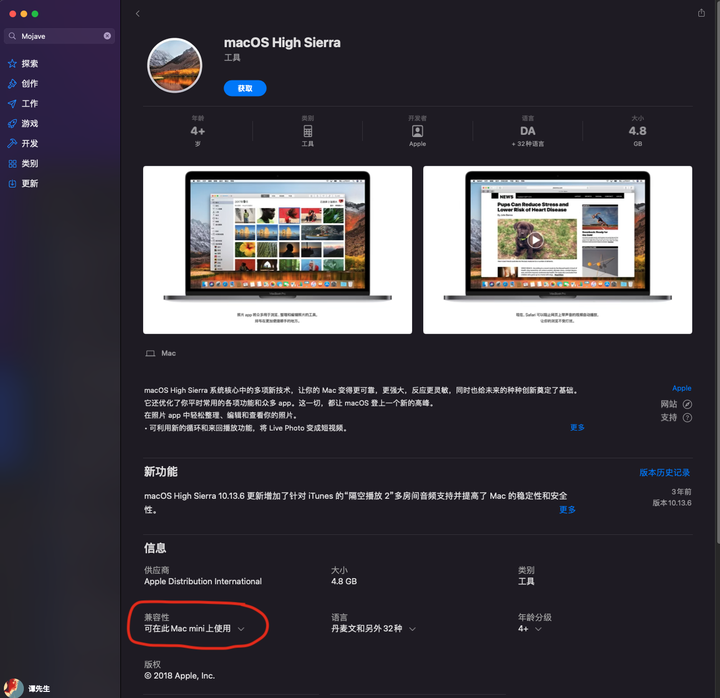
Task: Click the back arrow in the toolbar
Action: click(x=137, y=14)
